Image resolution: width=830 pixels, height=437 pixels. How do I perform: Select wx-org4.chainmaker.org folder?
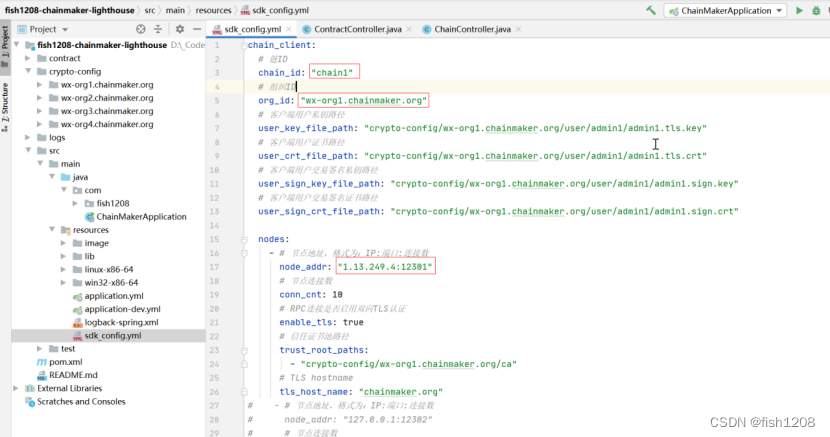[x=106, y=124]
